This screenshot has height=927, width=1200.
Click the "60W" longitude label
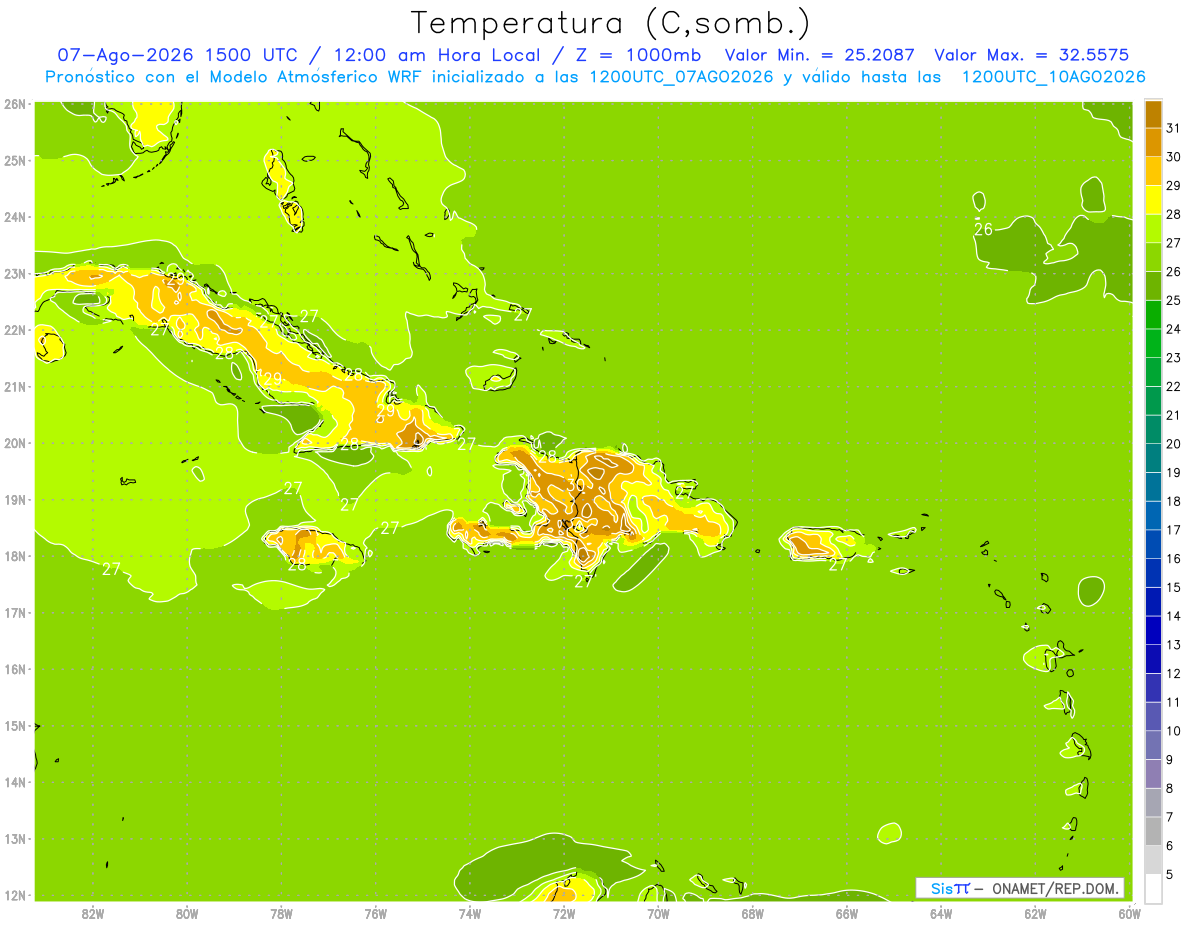click(1130, 913)
